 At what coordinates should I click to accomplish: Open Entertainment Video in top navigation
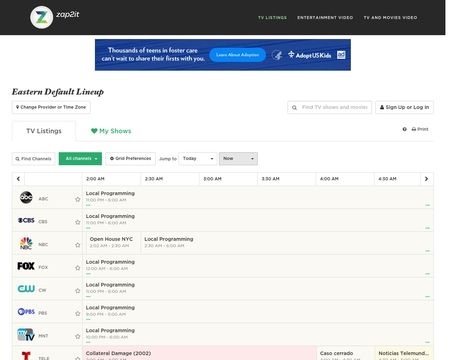(325, 17)
